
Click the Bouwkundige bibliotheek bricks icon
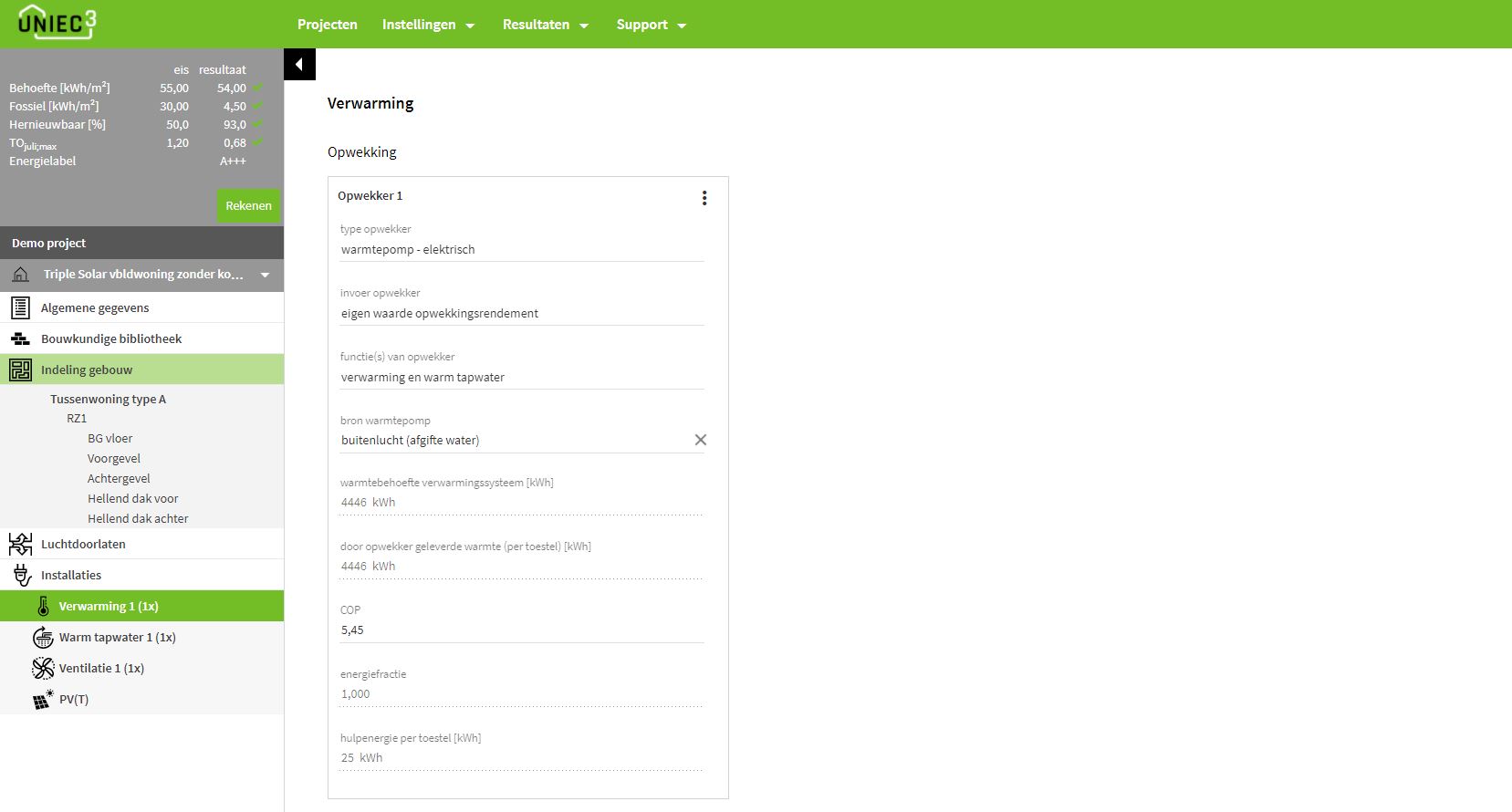pos(20,339)
